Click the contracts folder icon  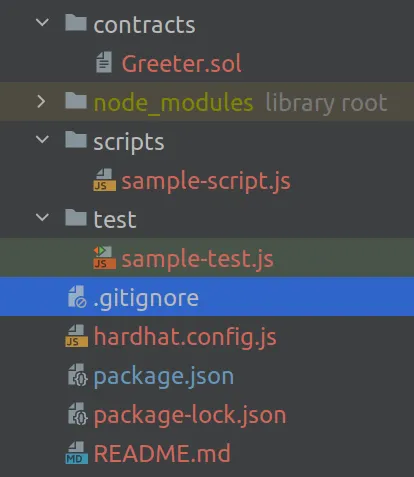[76, 23]
